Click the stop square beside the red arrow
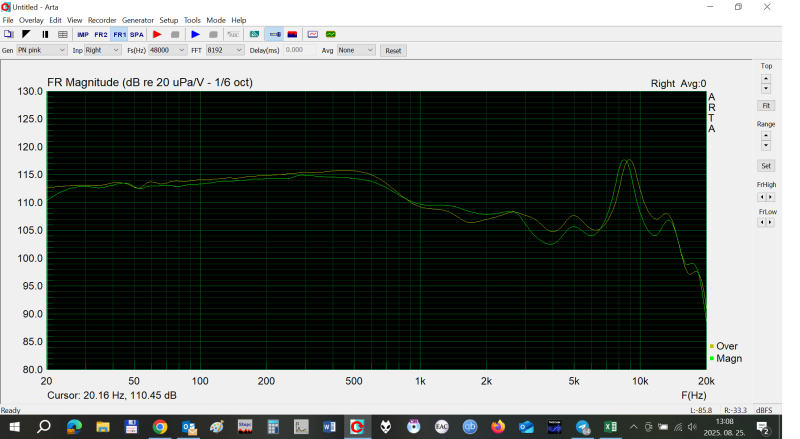 coord(175,34)
